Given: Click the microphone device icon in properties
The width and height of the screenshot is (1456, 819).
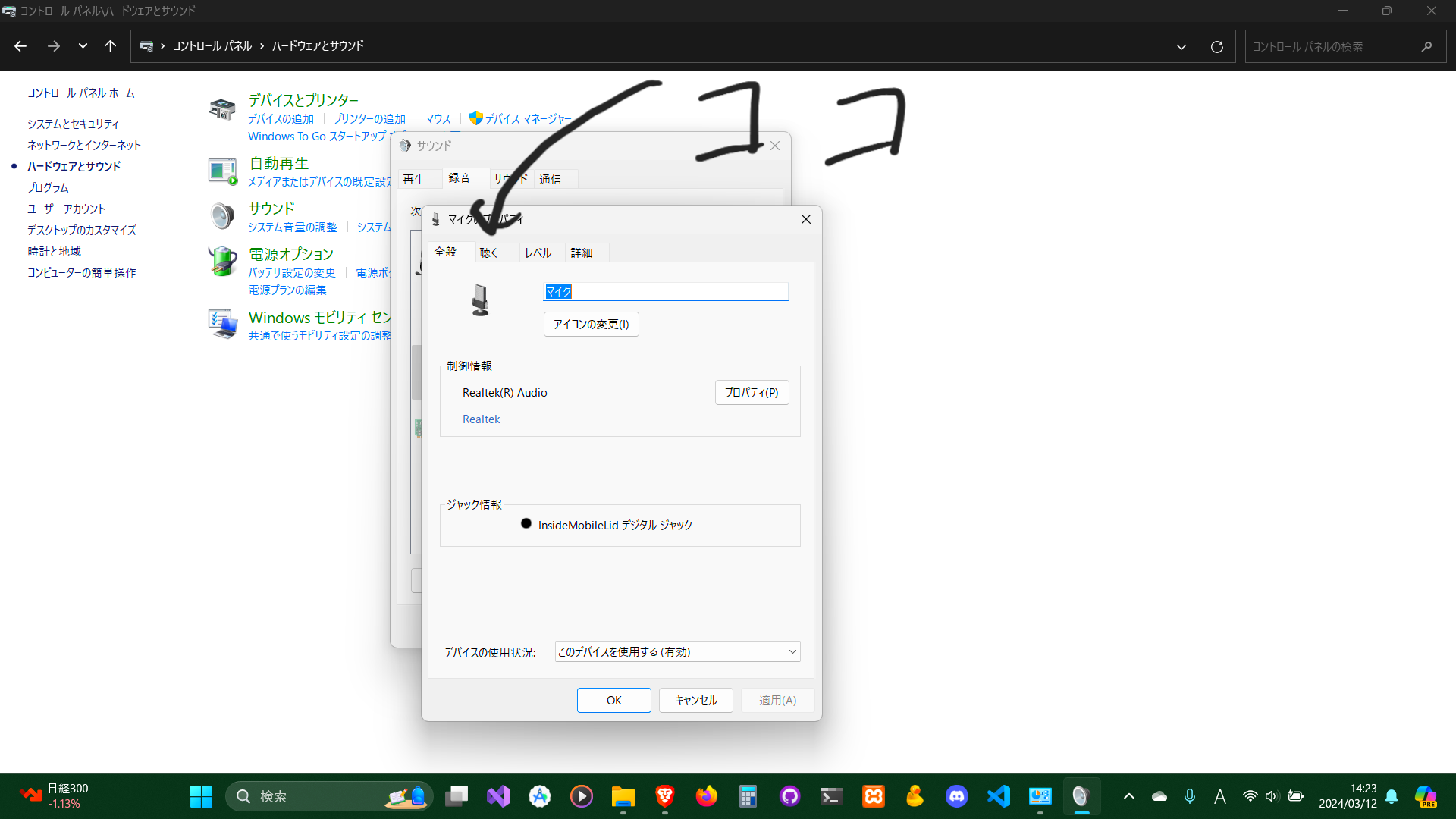Looking at the screenshot, I should [x=480, y=300].
